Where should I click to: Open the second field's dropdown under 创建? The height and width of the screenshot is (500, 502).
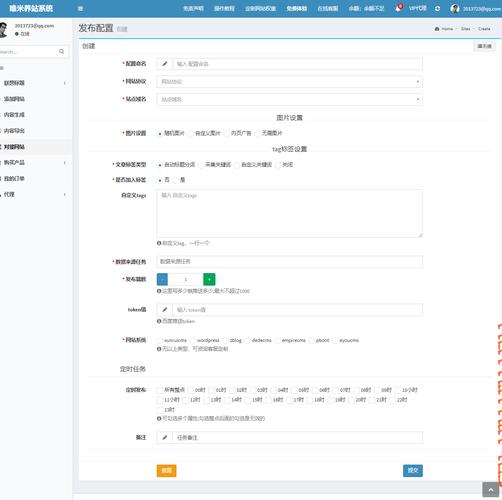[290, 82]
